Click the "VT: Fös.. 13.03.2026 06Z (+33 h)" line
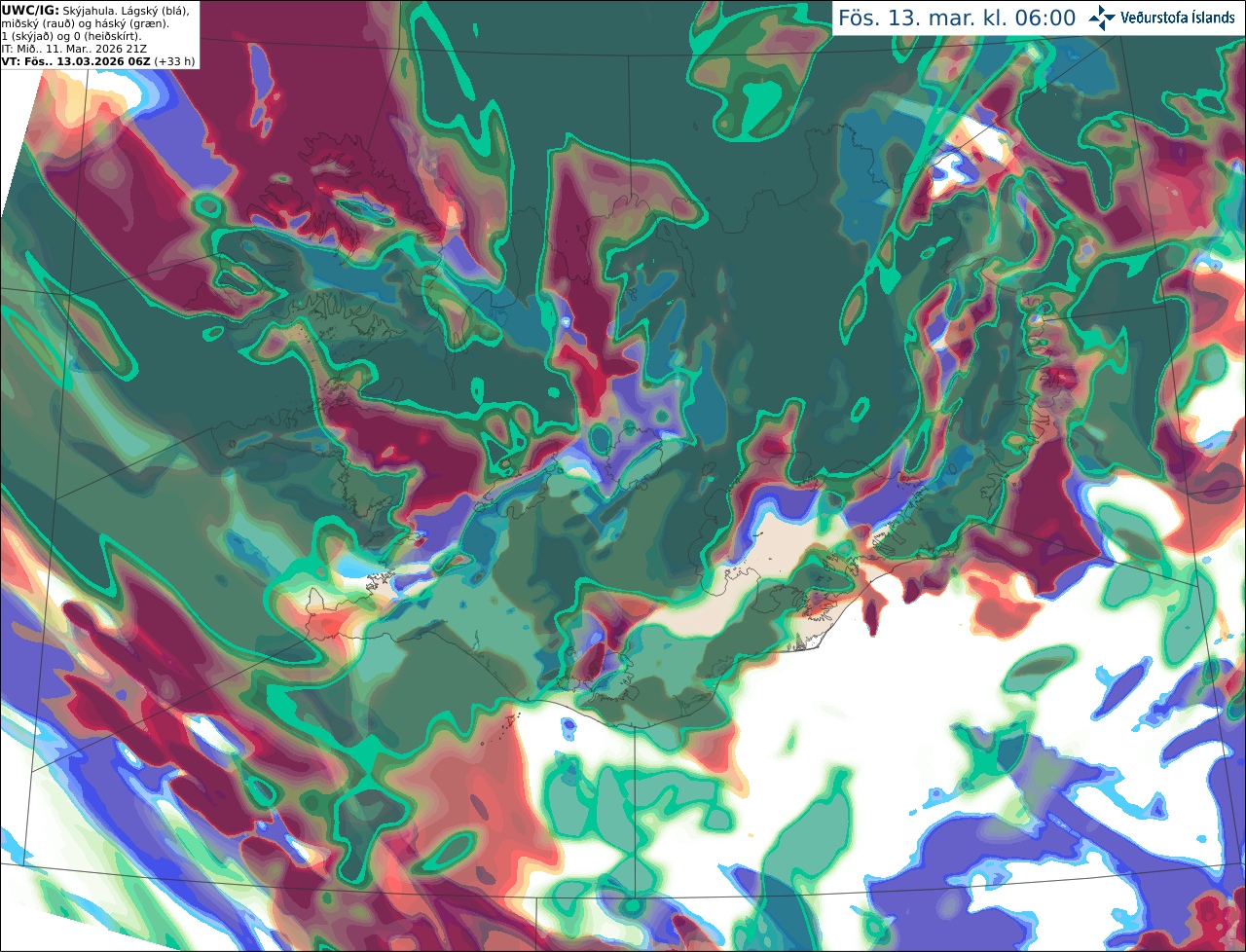Screen dimensions: 1246x952 pyautogui.click(x=97, y=61)
